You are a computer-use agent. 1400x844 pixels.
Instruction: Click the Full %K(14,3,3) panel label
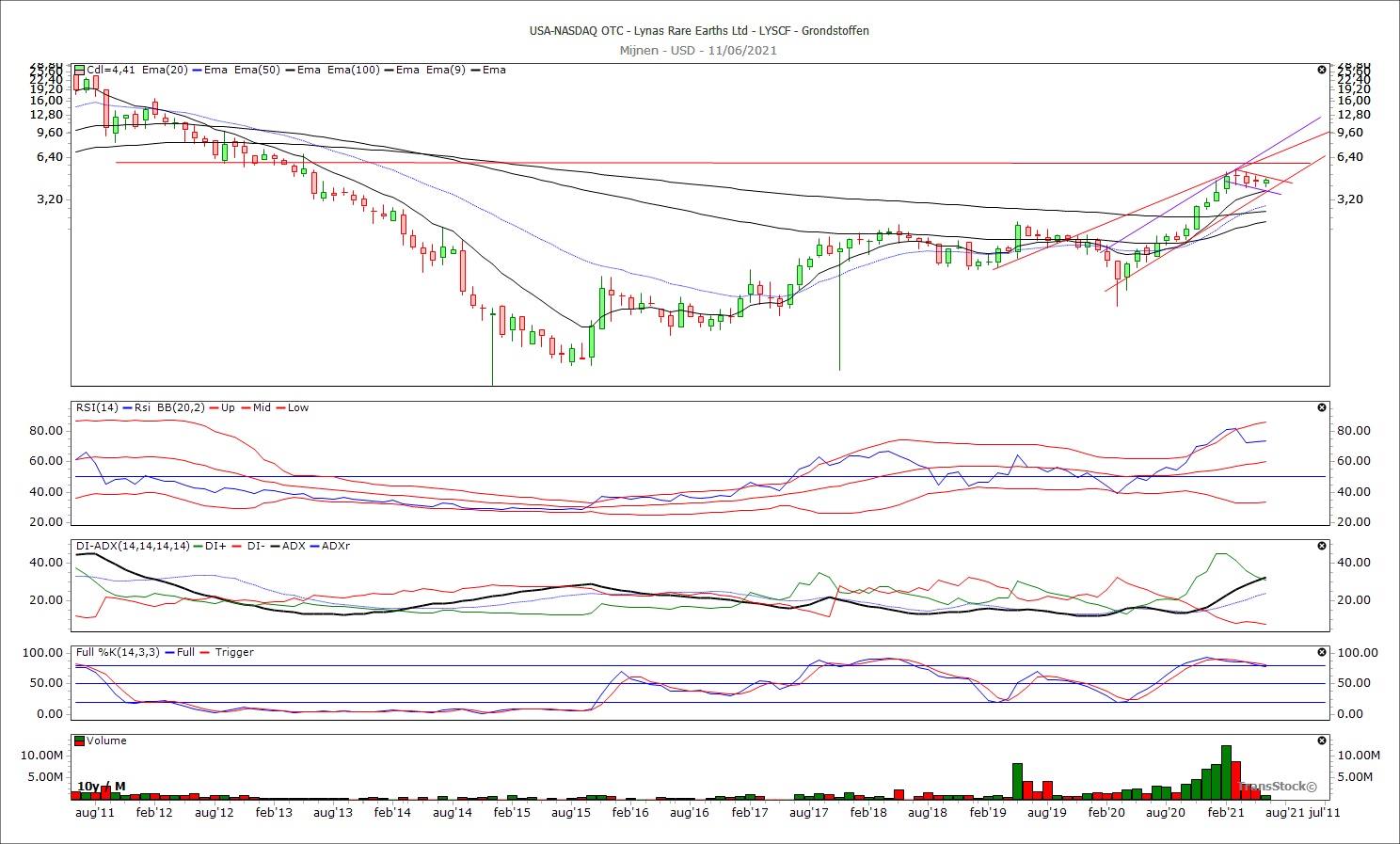pos(118,652)
